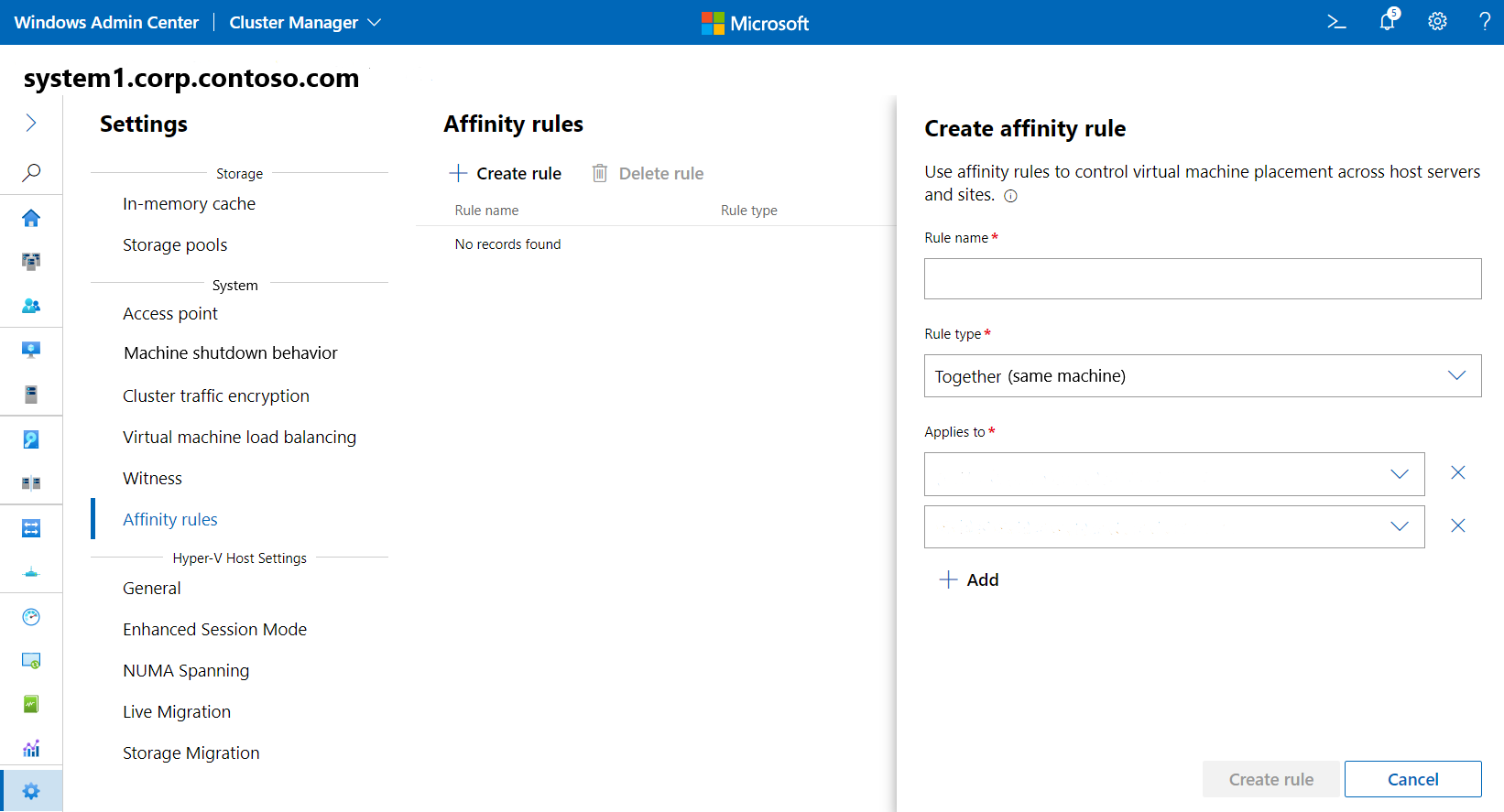Remove the first Applies to entry
This screenshot has width=1504, height=812.
[x=1458, y=473]
